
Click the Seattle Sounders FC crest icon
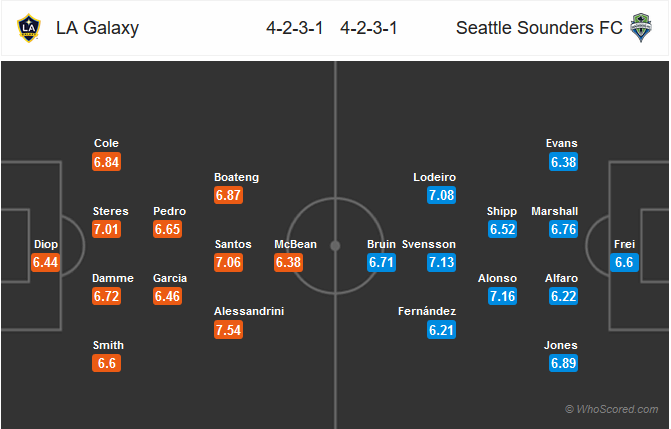(641, 28)
